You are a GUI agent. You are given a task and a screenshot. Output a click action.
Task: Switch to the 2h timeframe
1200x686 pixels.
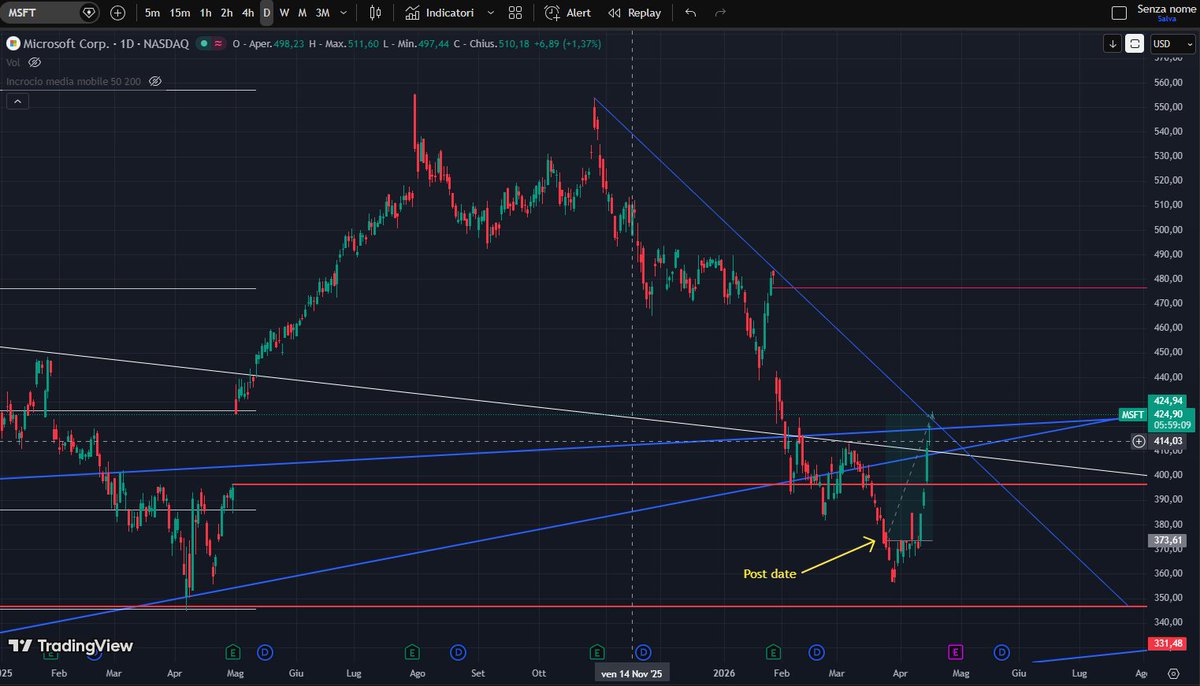coord(227,13)
